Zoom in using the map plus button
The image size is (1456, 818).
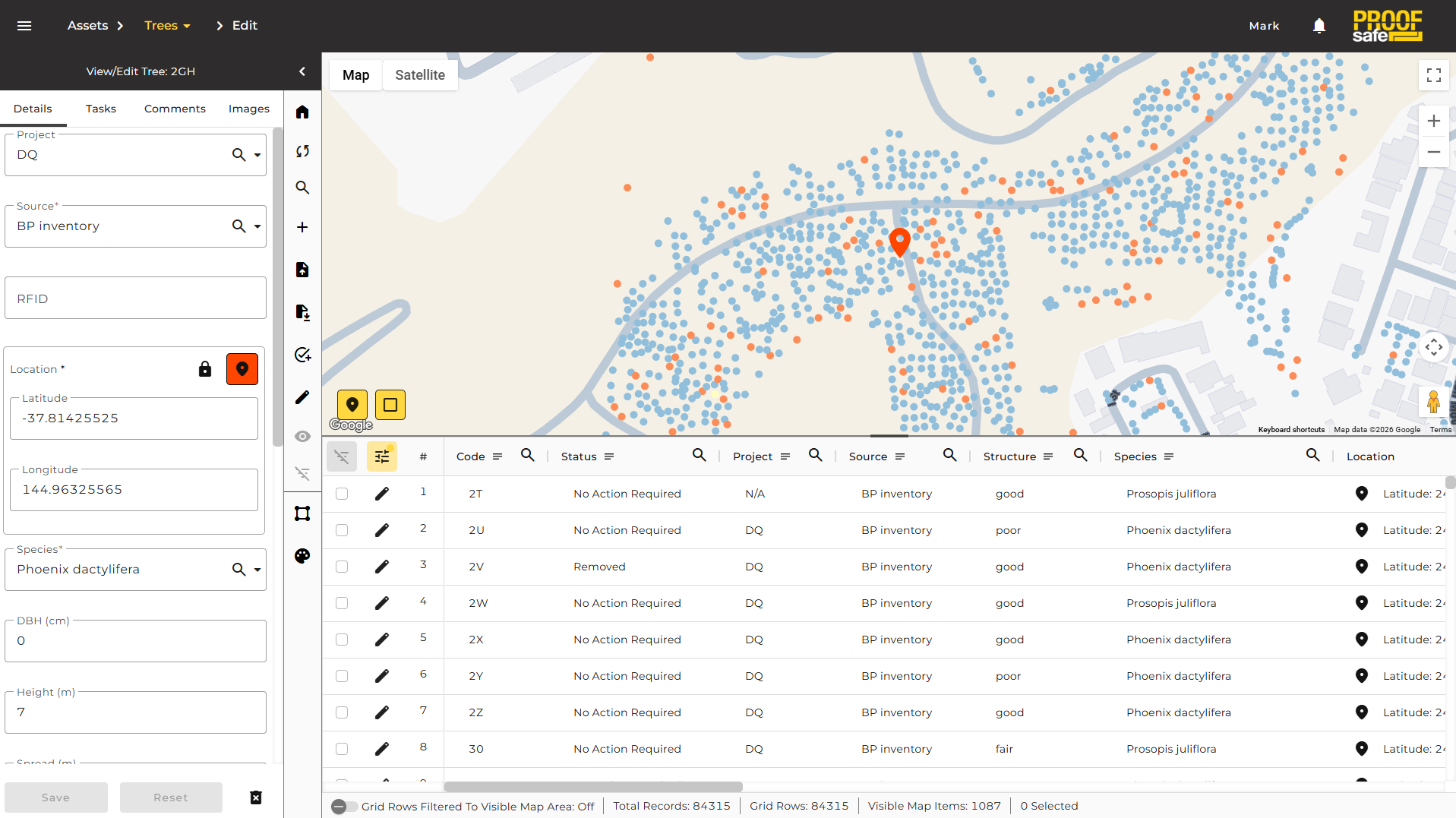[x=1434, y=120]
